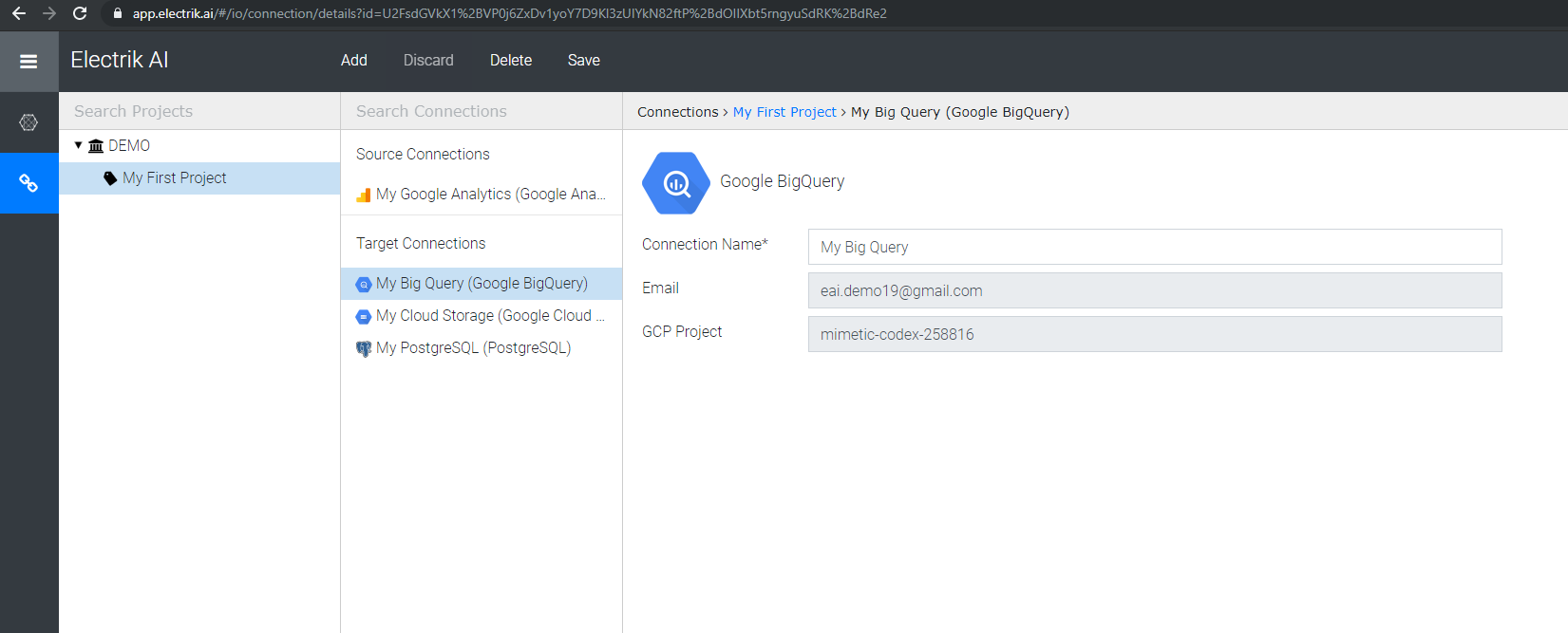Screen dimensions: 1568x633
Task: Click the lock icon in address bar
Action: [118, 13]
